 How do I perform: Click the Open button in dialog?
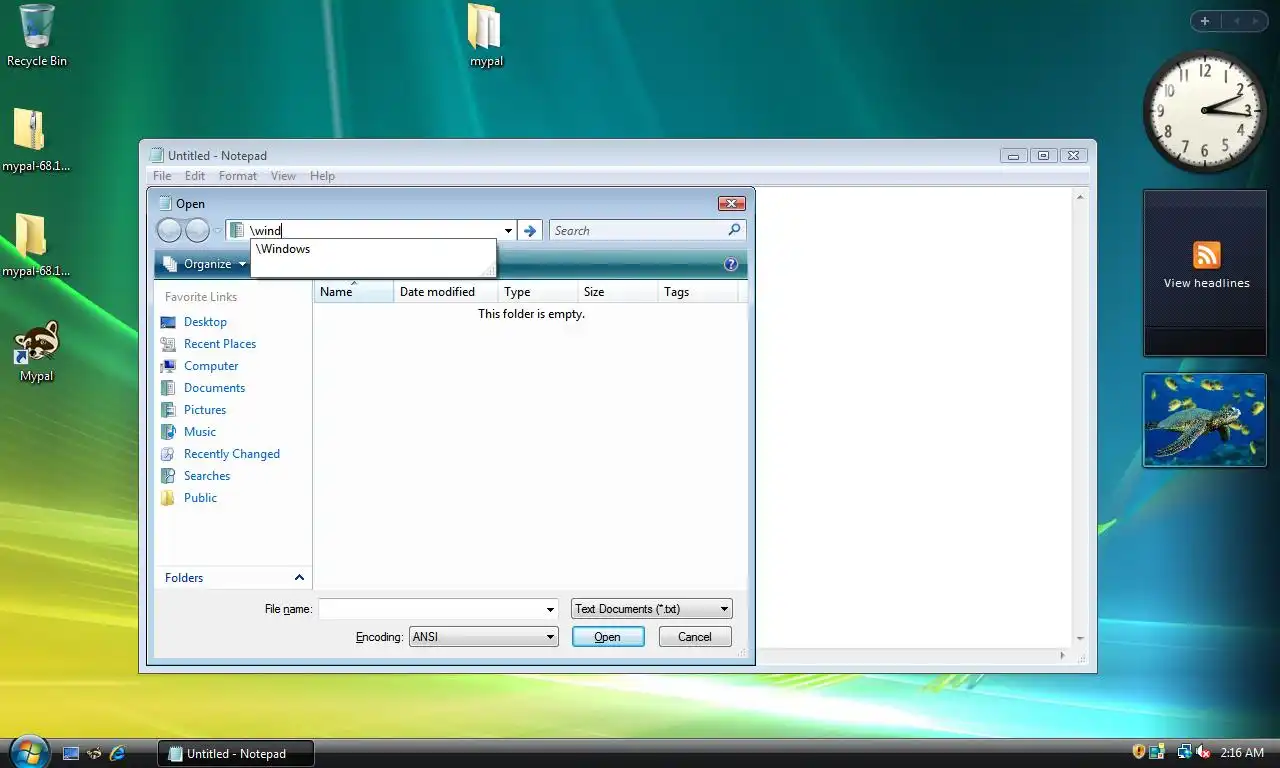click(608, 637)
